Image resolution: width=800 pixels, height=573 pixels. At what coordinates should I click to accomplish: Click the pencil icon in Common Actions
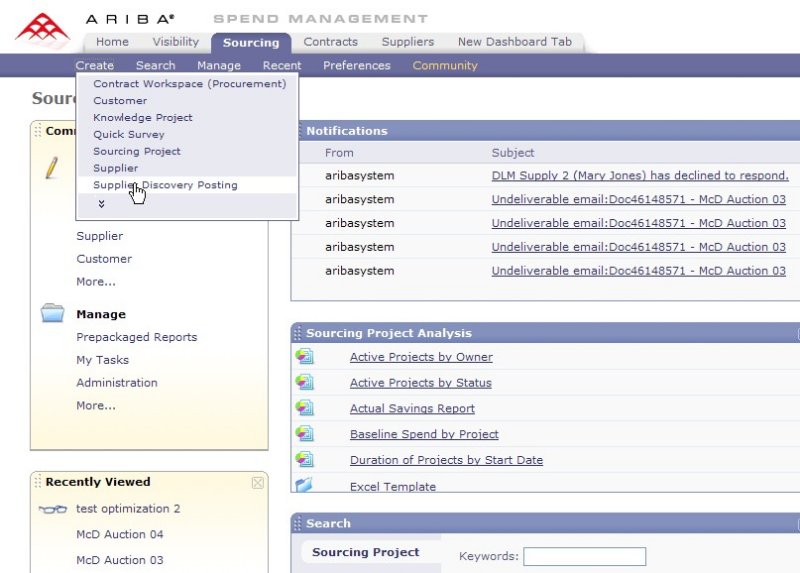(x=52, y=168)
